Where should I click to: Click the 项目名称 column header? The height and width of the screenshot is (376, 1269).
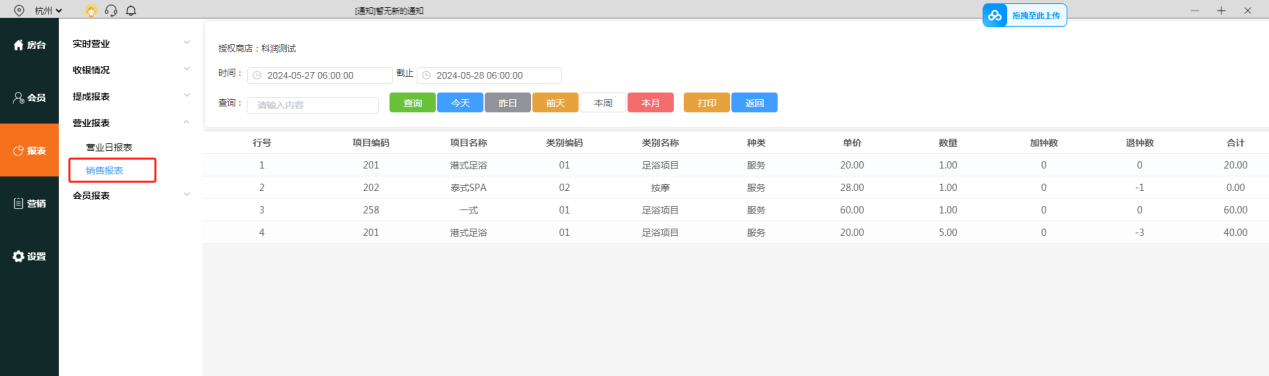click(x=468, y=143)
